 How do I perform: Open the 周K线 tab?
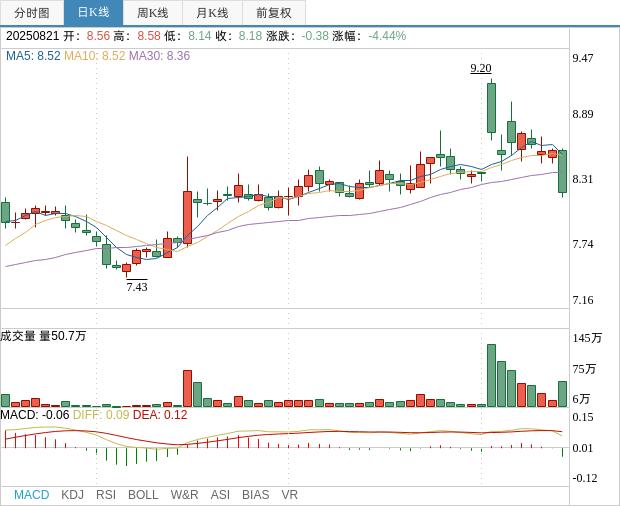click(x=153, y=13)
